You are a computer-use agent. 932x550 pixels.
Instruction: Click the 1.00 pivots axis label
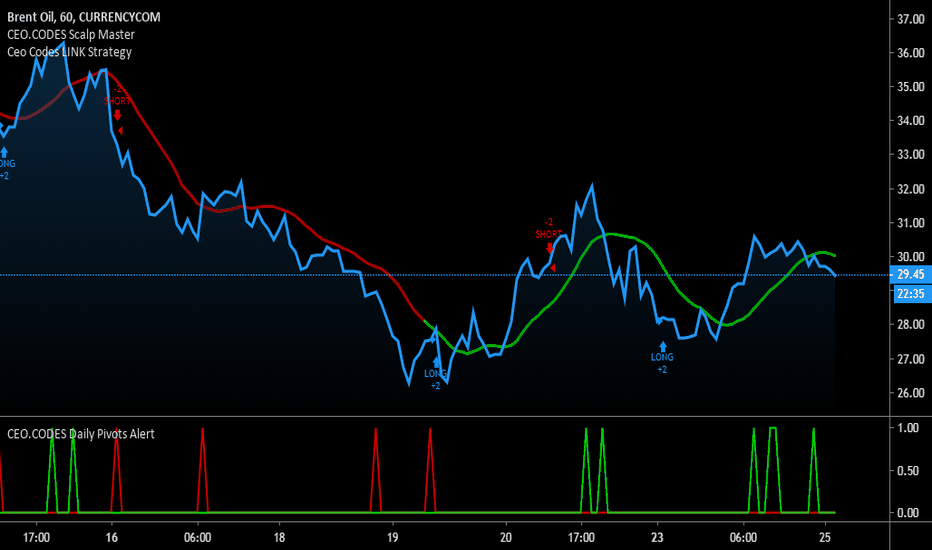pos(908,428)
